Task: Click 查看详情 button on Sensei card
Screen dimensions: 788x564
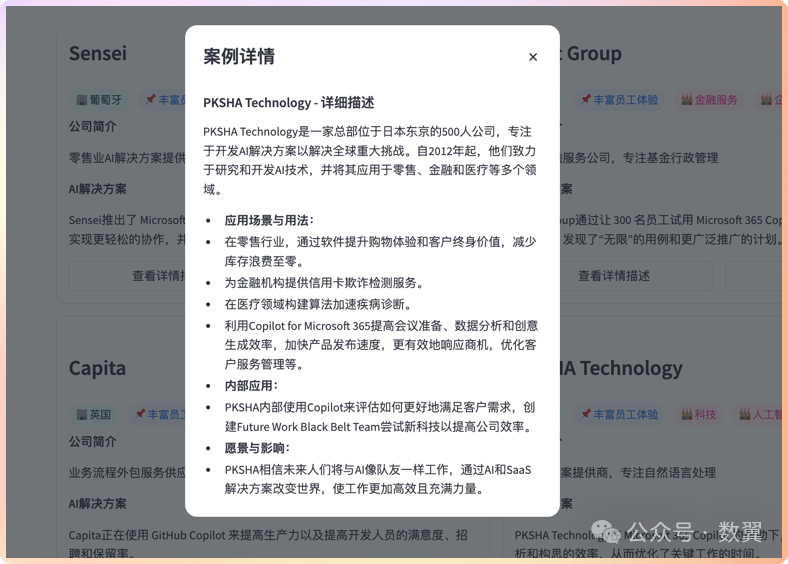Action: pos(128,276)
